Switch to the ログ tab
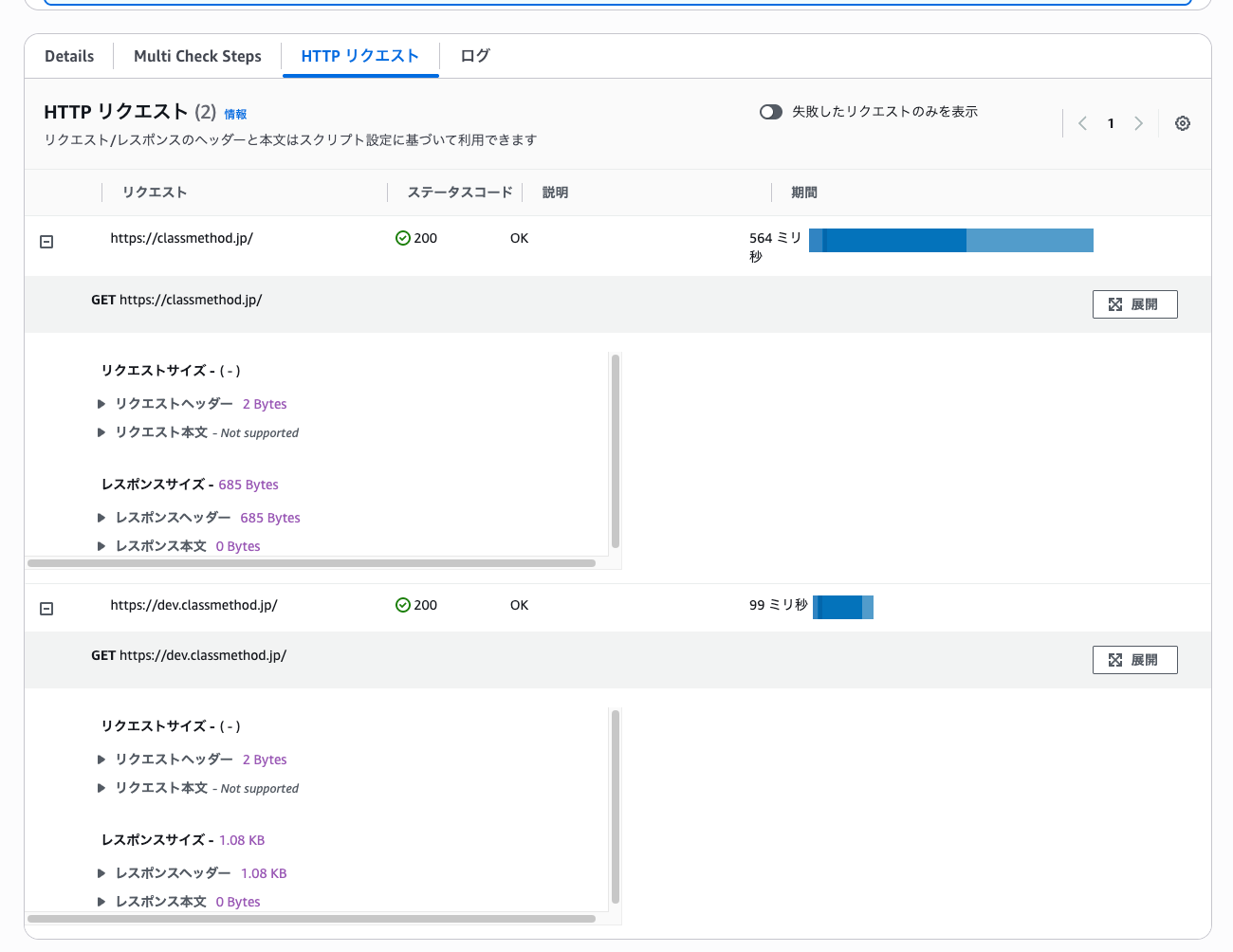Image resolution: width=1233 pixels, height=952 pixels. point(474,56)
